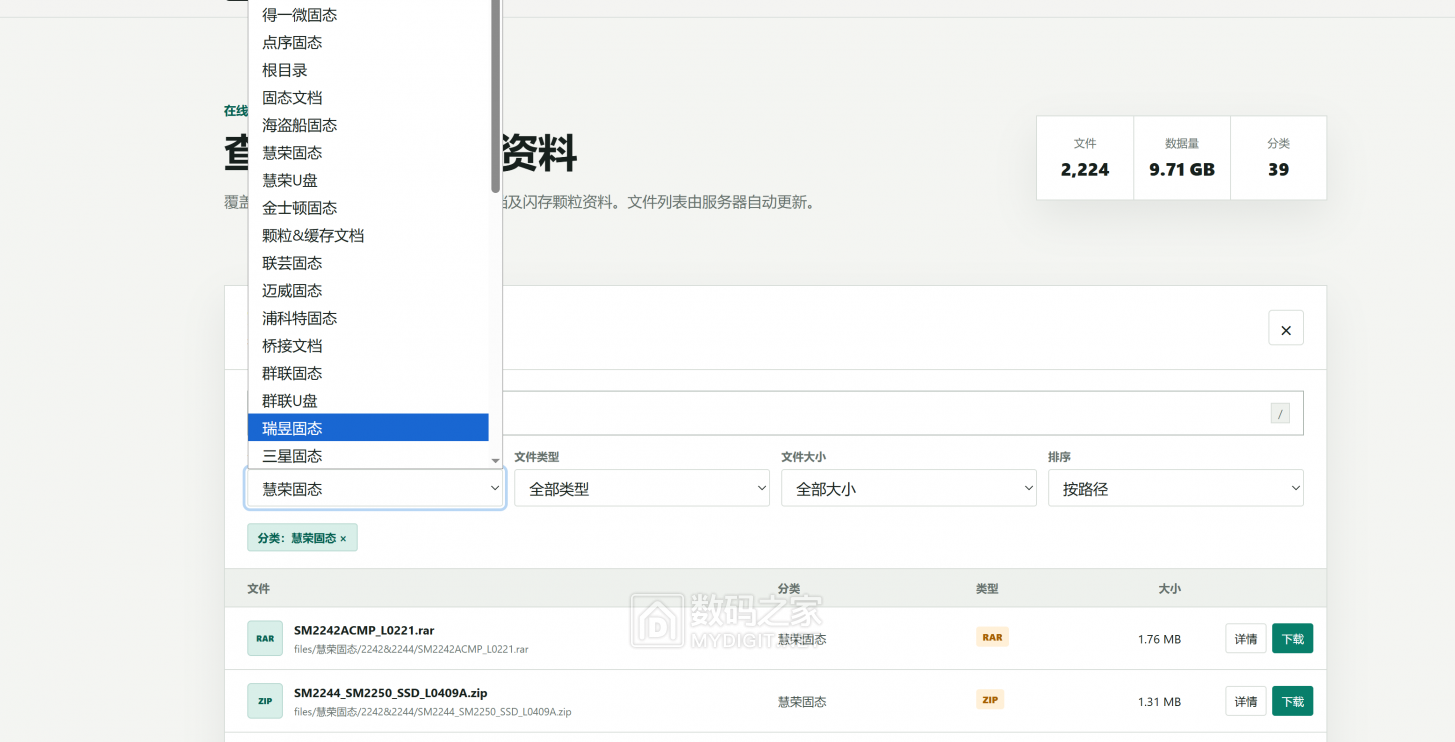Click the 39 categories stat
The image size is (1455, 742).
tap(1278, 158)
